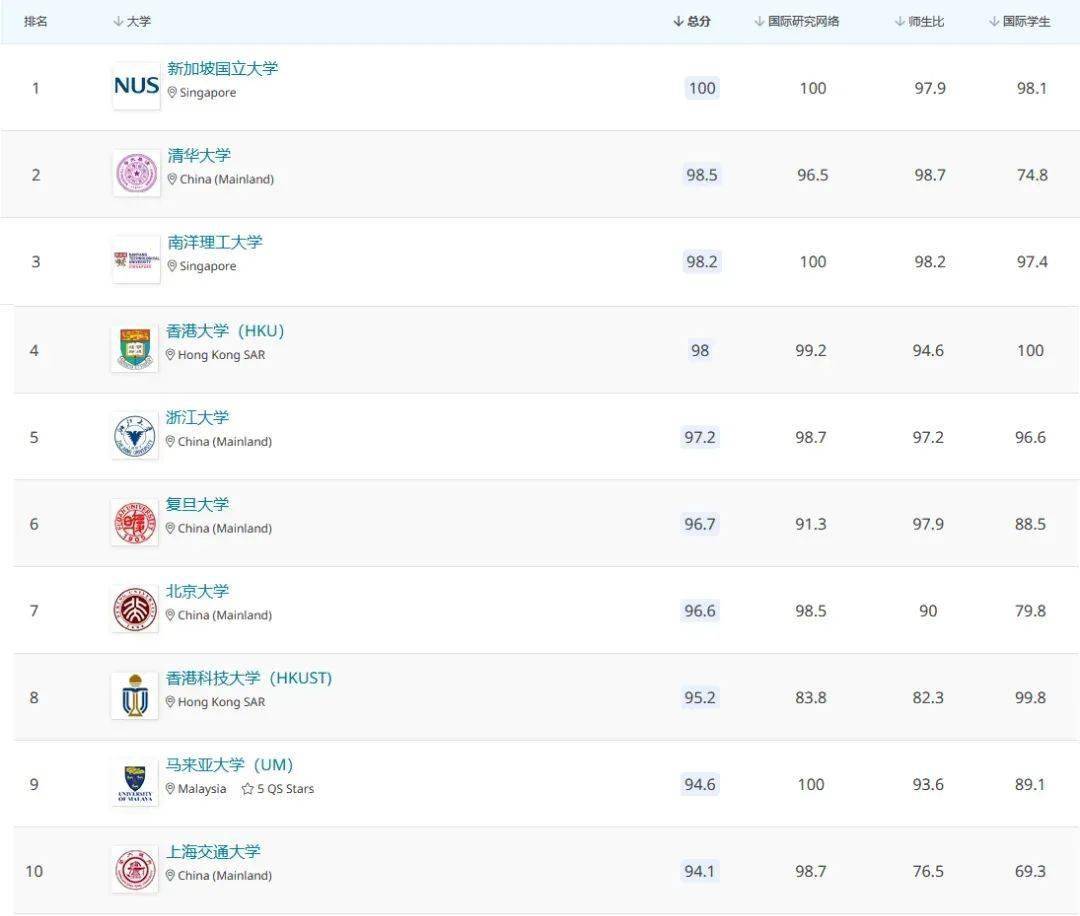1080x916 pixels.
Task: Click the star icon next to 5 QS Stars
Action: [x=248, y=789]
